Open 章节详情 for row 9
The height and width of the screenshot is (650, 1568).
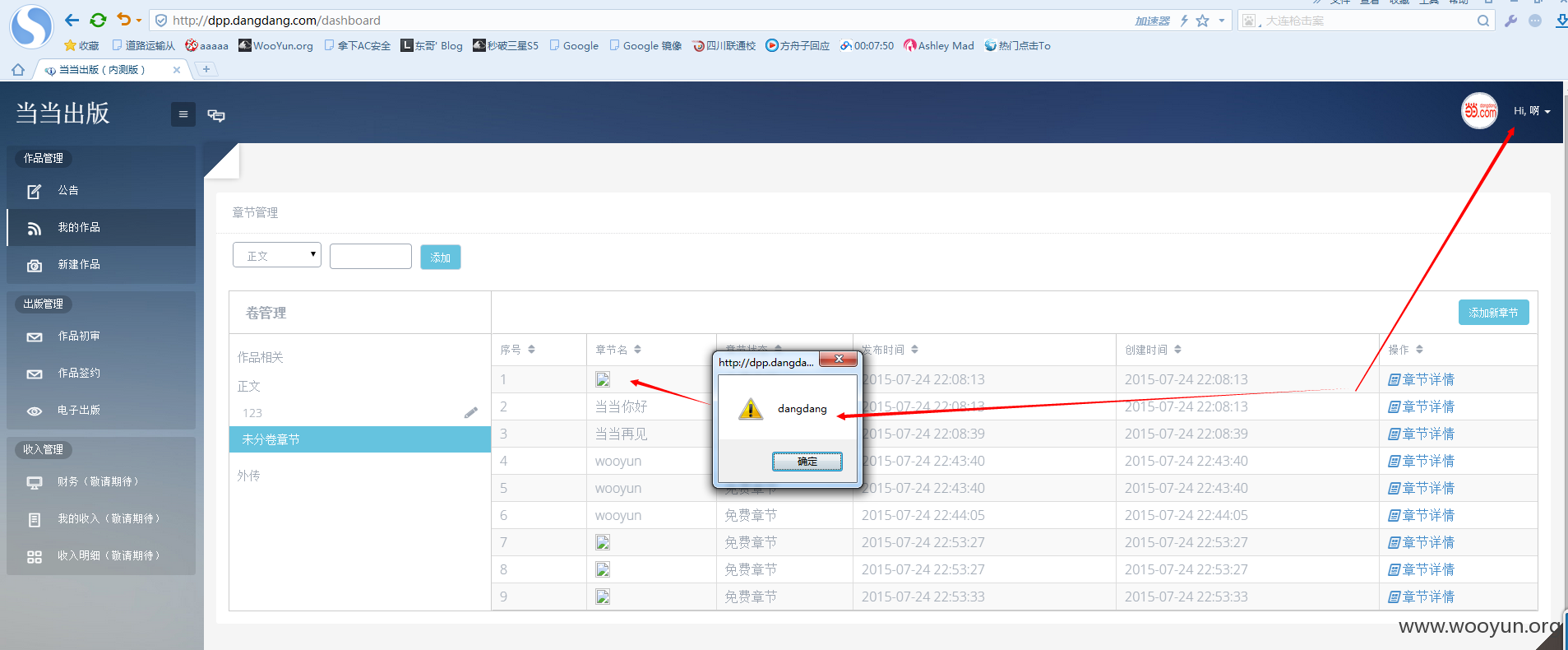click(1421, 597)
